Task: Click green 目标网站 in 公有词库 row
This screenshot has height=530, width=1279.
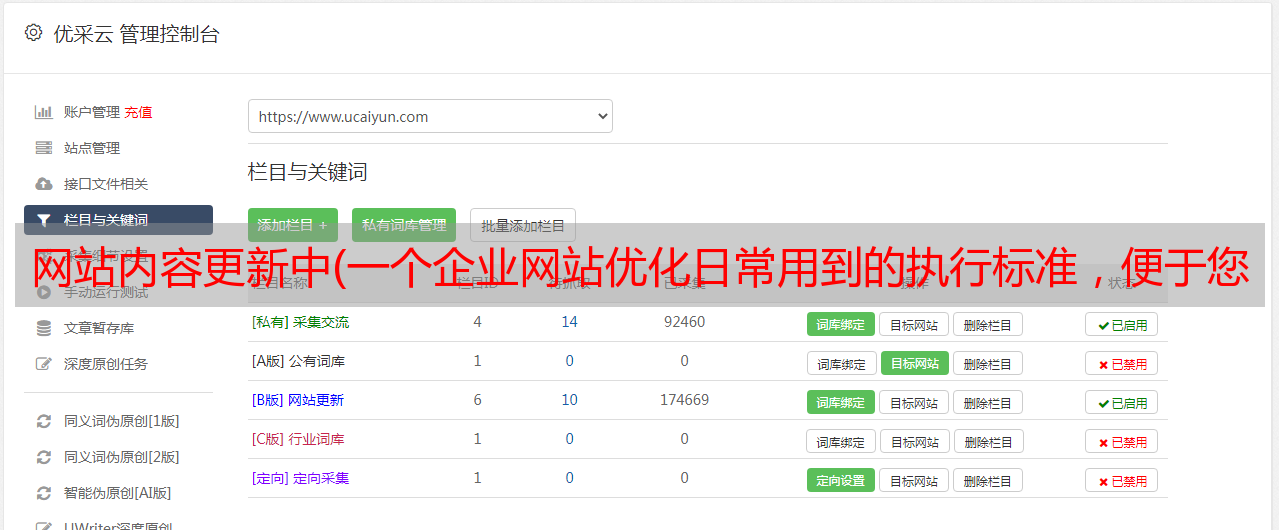Action: pyautogui.click(x=915, y=363)
